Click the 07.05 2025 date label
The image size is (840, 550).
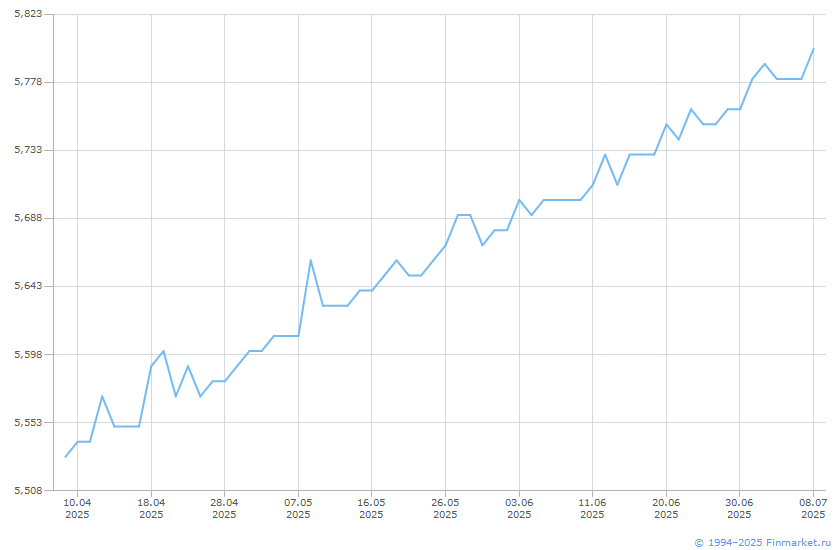[298, 509]
